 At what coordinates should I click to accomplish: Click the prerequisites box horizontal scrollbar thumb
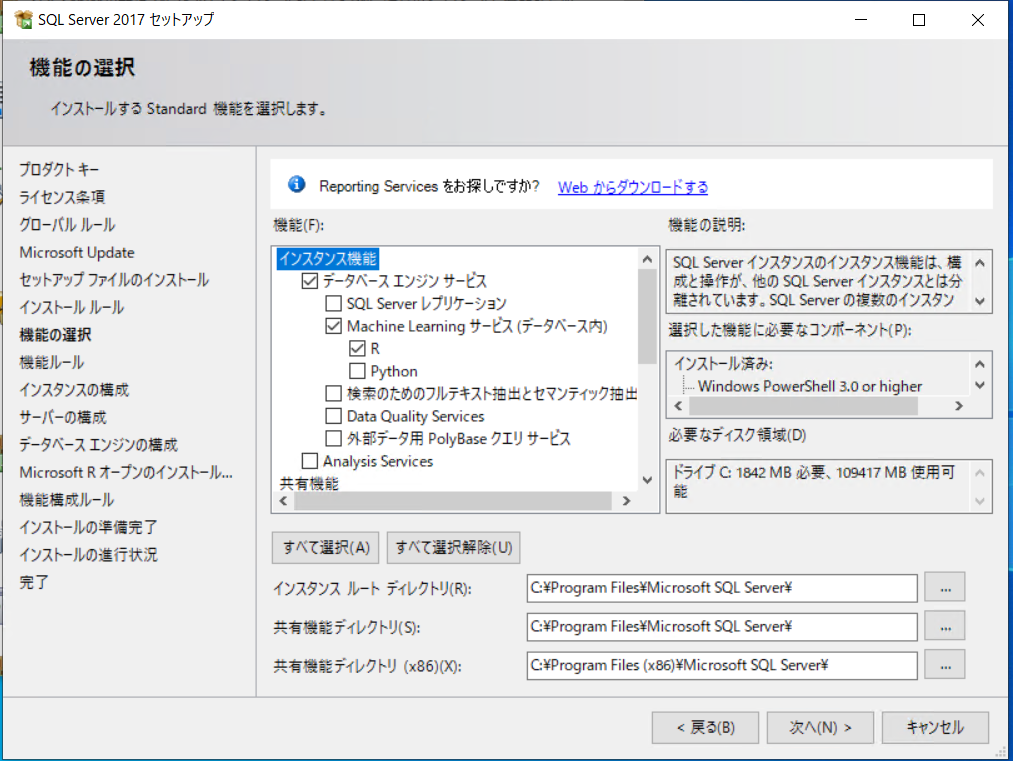803,406
